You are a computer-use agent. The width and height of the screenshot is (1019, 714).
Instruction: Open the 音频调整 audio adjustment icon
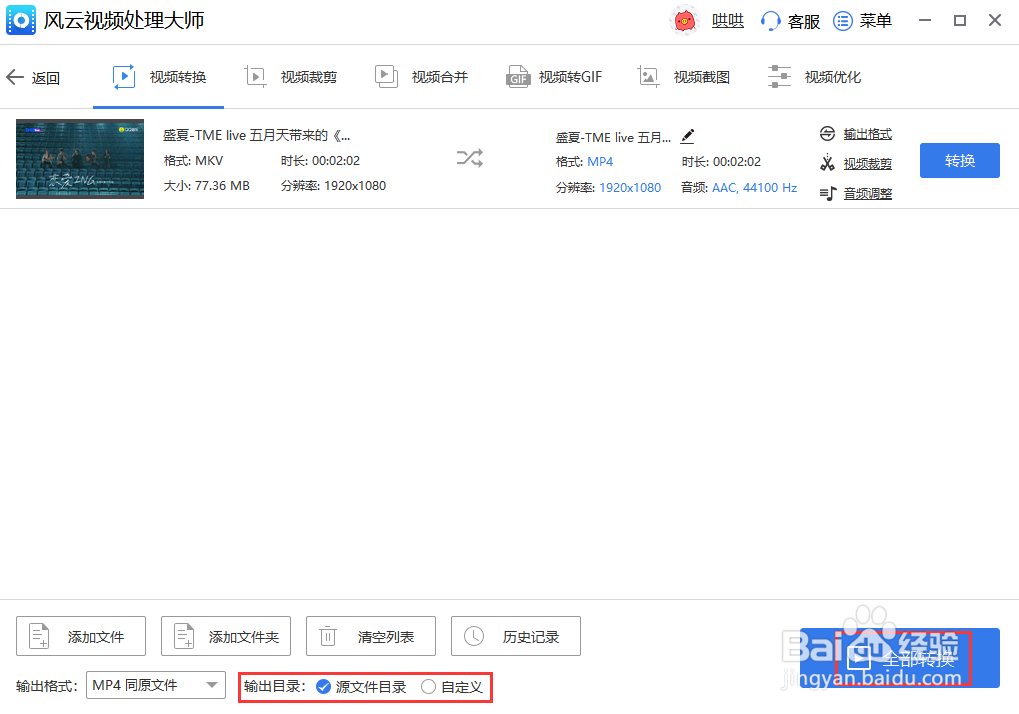click(828, 193)
